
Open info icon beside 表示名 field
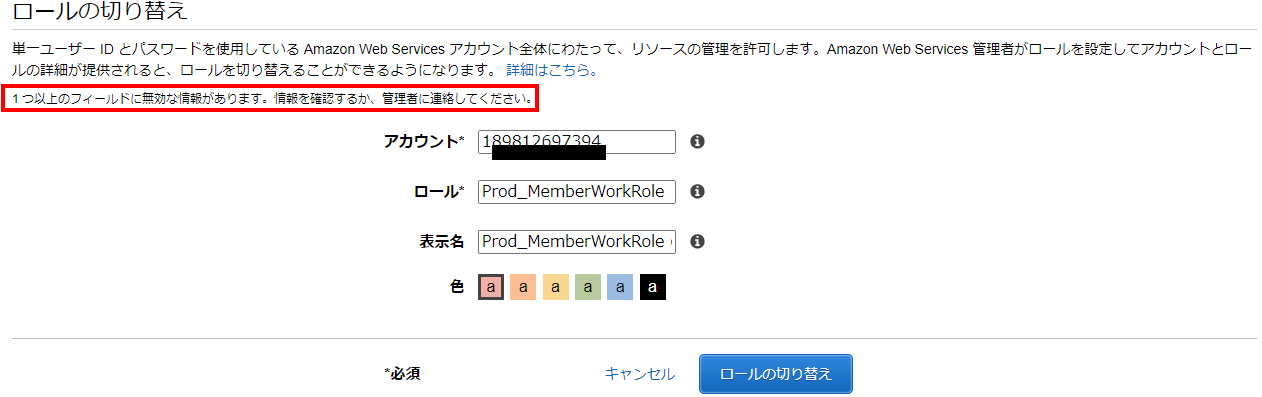pyautogui.click(x=698, y=241)
